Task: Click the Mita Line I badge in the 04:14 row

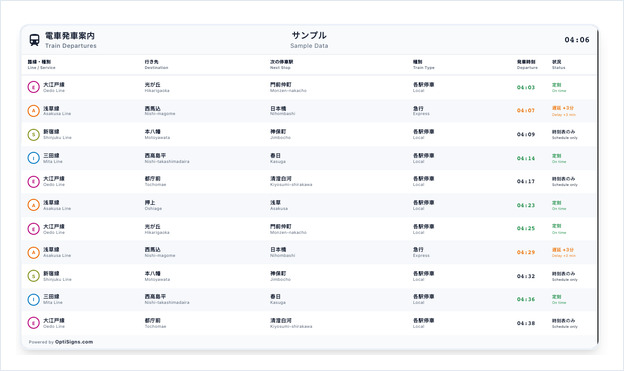Action: pyautogui.click(x=33, y=158)
